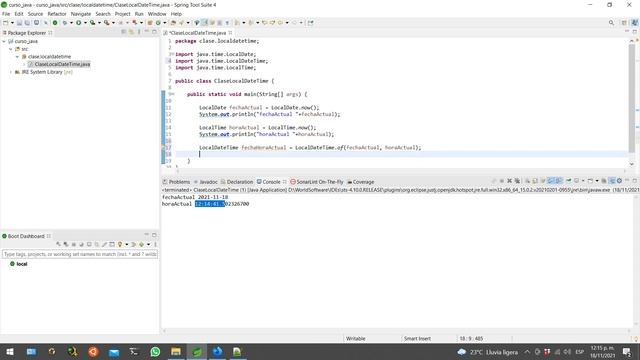
Task: Toggle Link with Editor in Package Explorer
Action: 131,32
